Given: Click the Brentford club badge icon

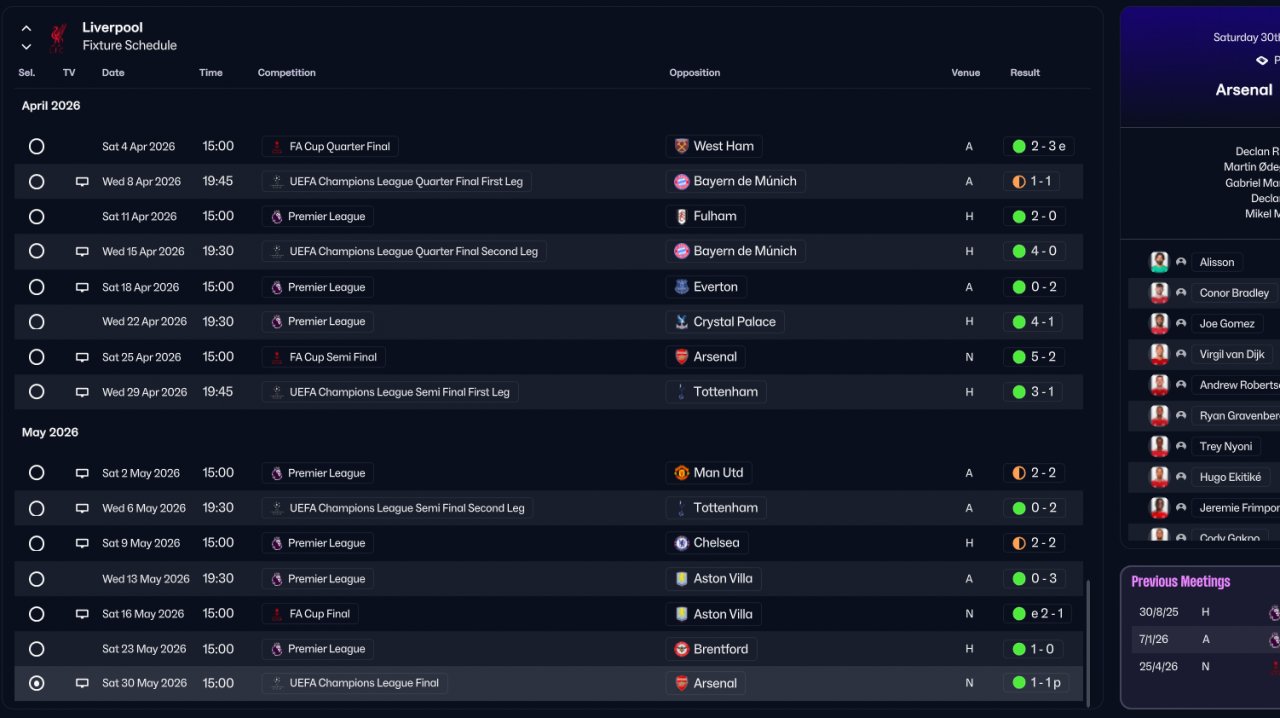Looking at the screenshot, I should [682, 649].
